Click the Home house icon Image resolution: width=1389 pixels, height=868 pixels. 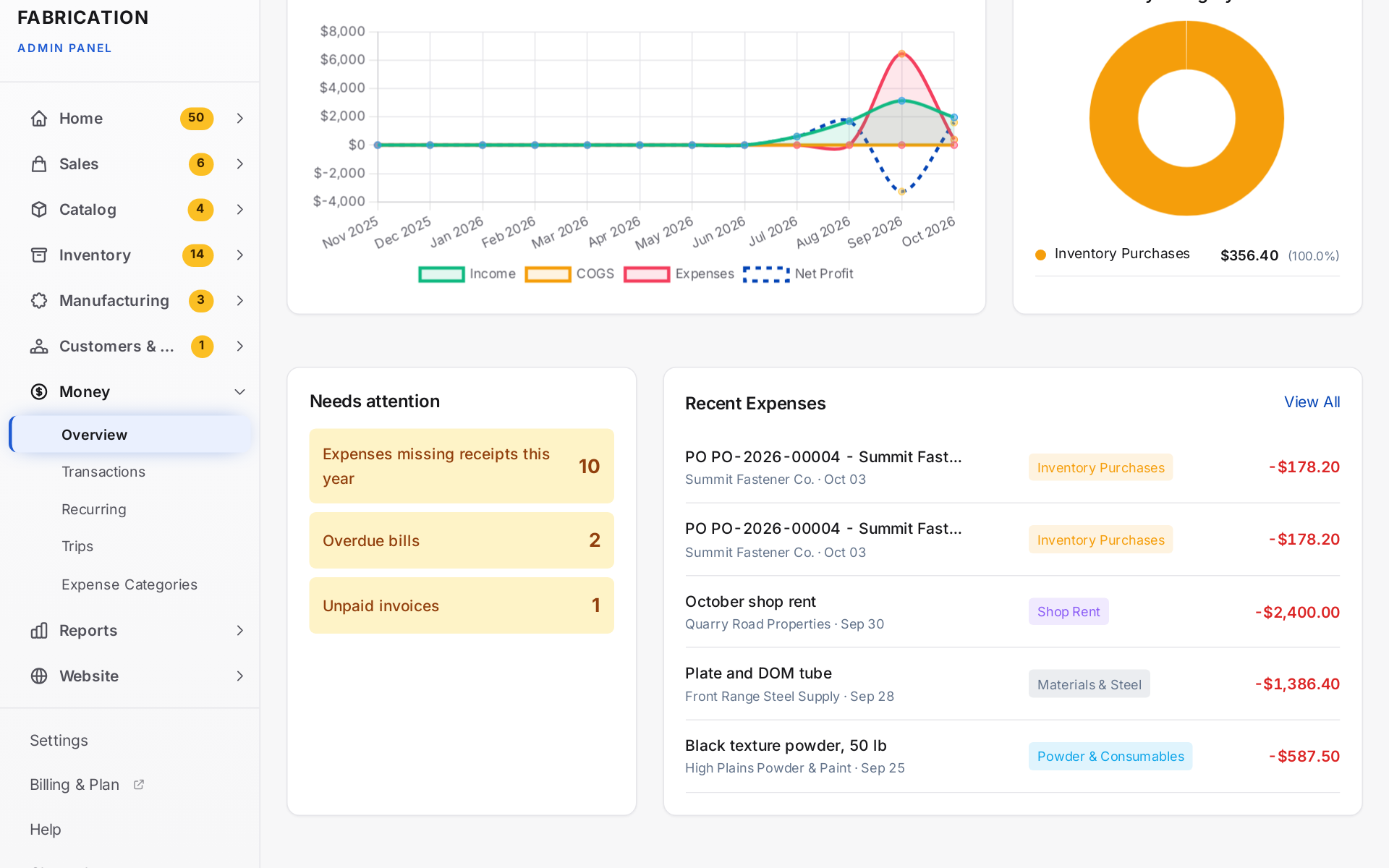pyautogui.click(x=39, y=118)
